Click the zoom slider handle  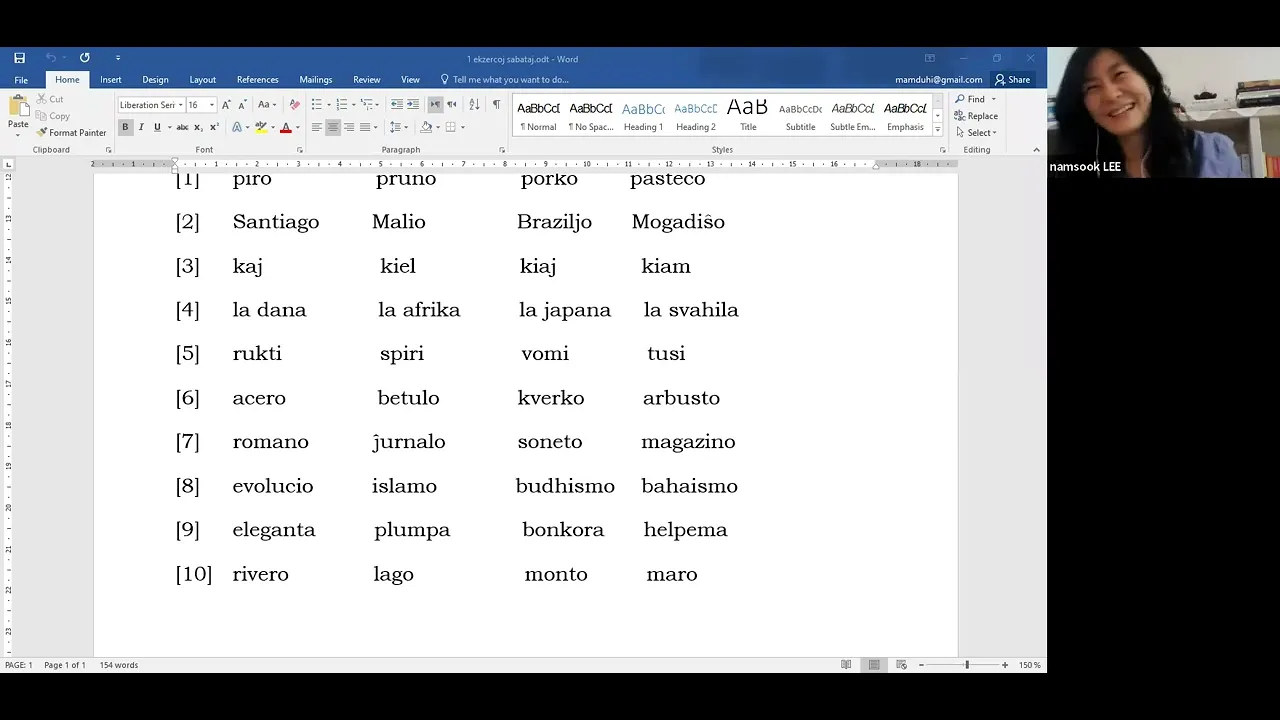tap(967, 665)
